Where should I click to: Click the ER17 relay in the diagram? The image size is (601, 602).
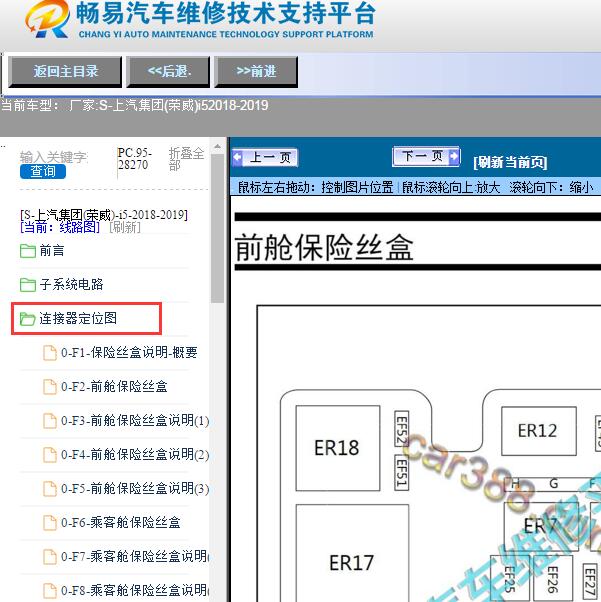352,553
